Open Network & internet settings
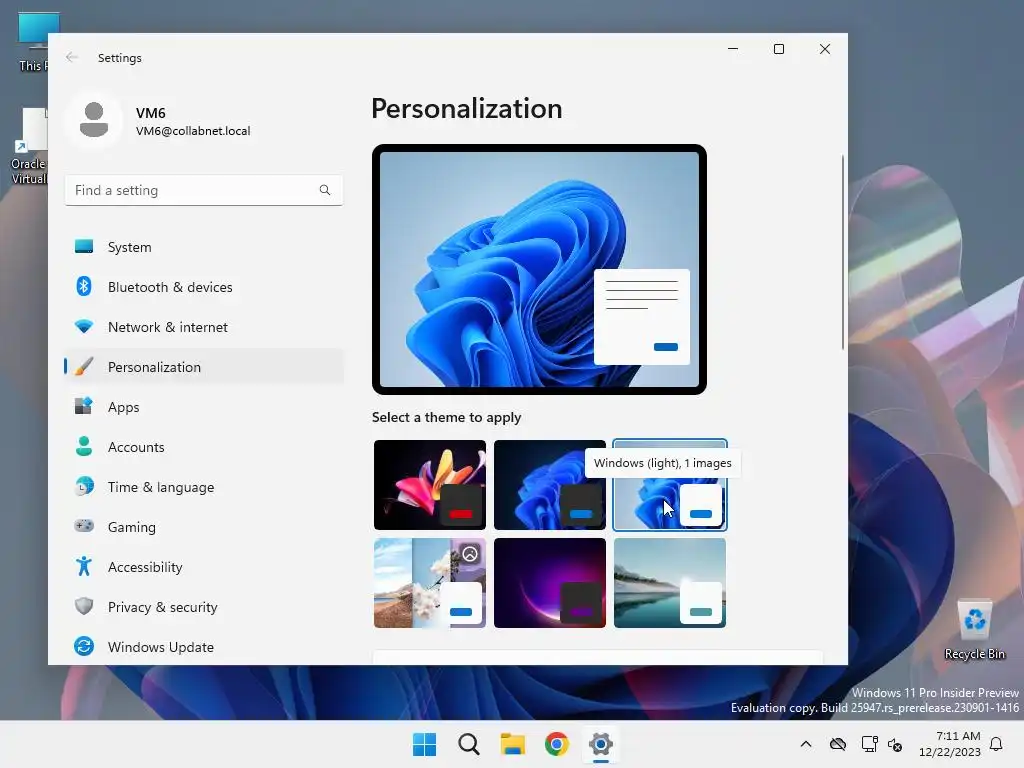This screenshot has height=768, width=1024. 204,327
